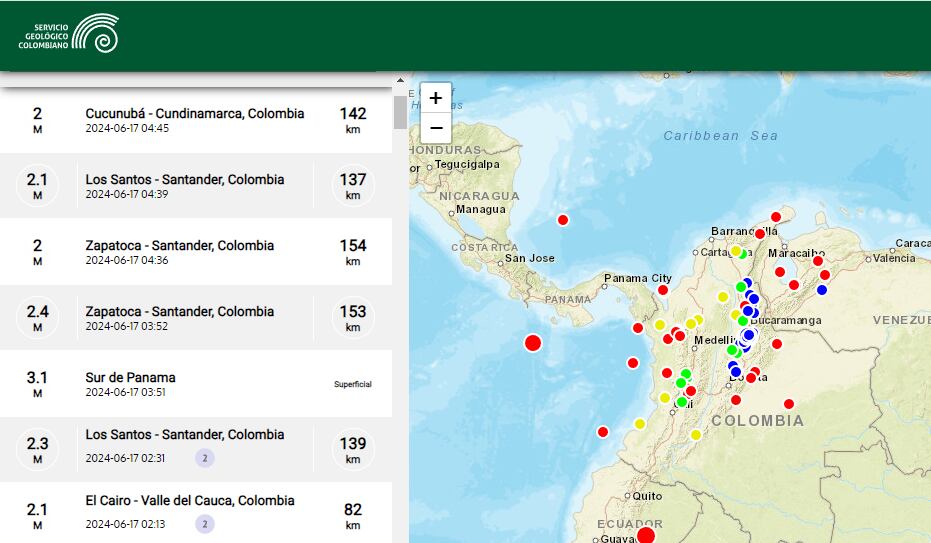This screenshot has height=543, width=931.
Task: Click the large red marker near Guayaquil
Action: pyautogui.click(x=646, y=536)
